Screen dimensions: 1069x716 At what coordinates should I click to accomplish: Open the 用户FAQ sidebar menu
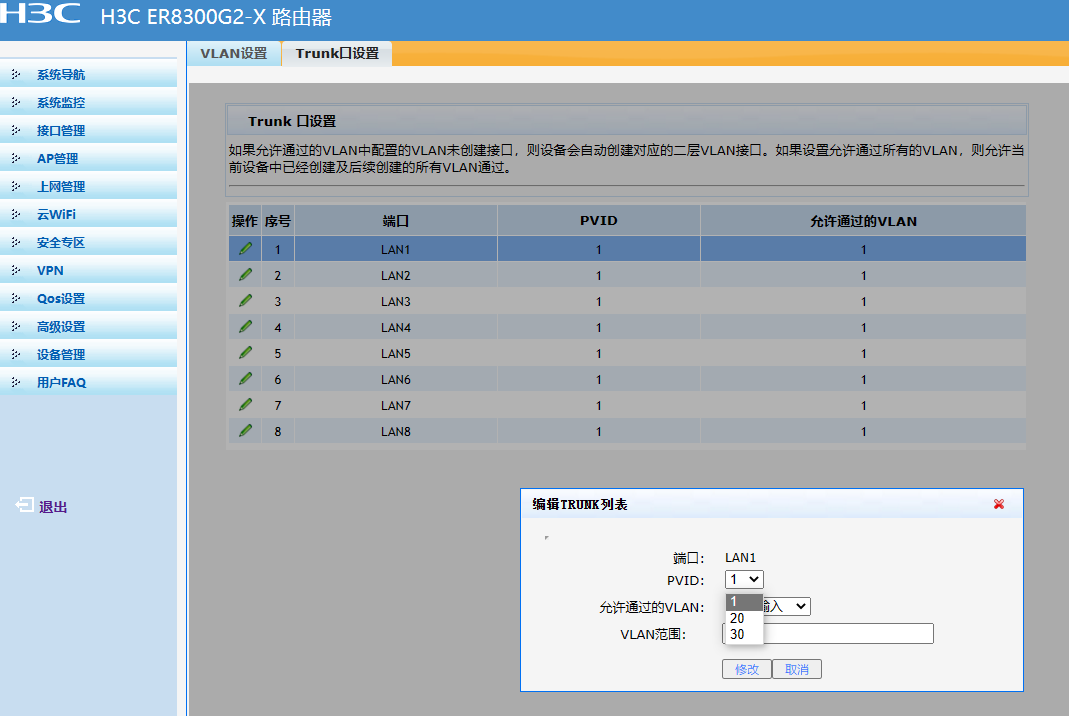[x=89, y=382]
